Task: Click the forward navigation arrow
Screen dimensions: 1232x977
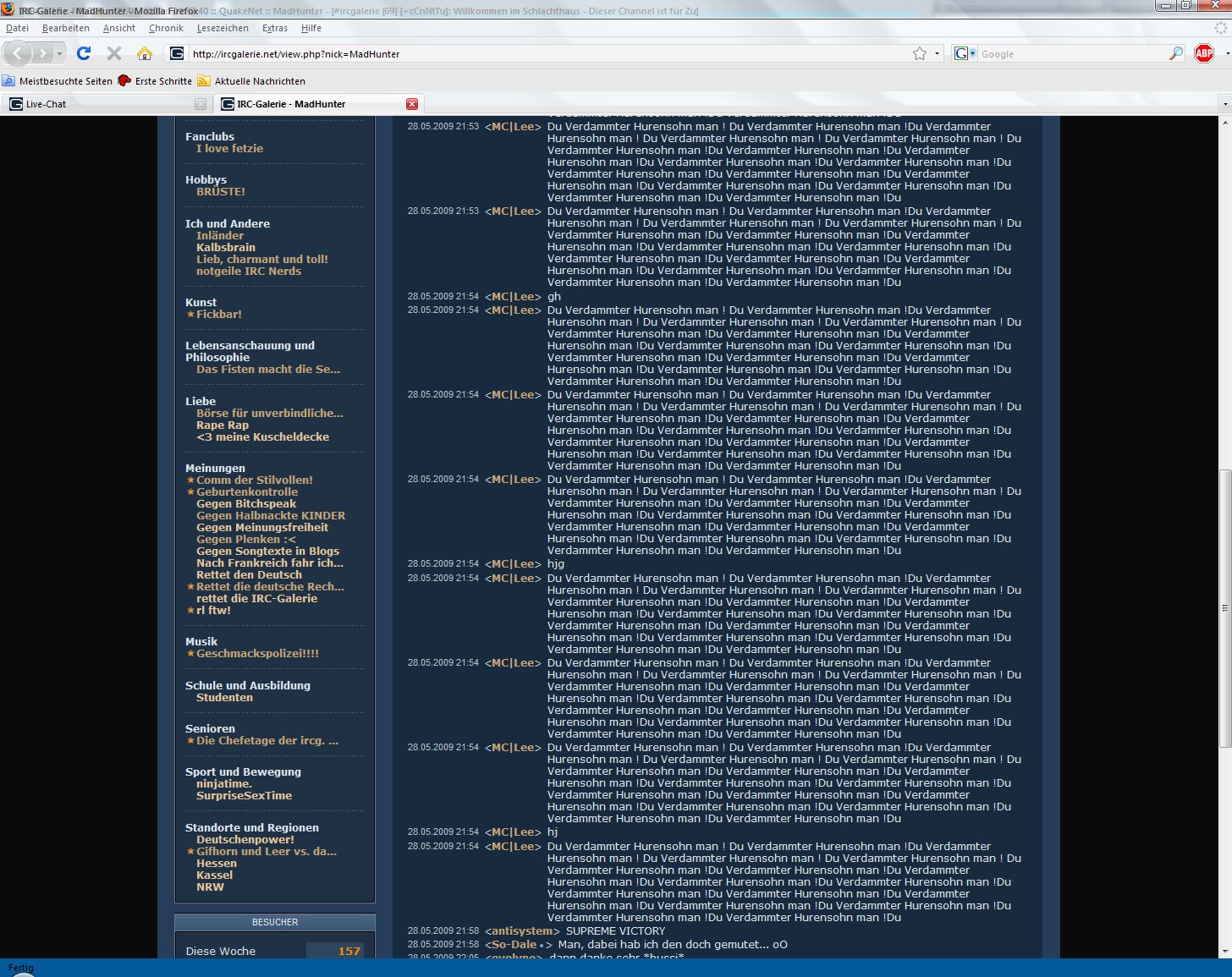Action: (43, 53)
